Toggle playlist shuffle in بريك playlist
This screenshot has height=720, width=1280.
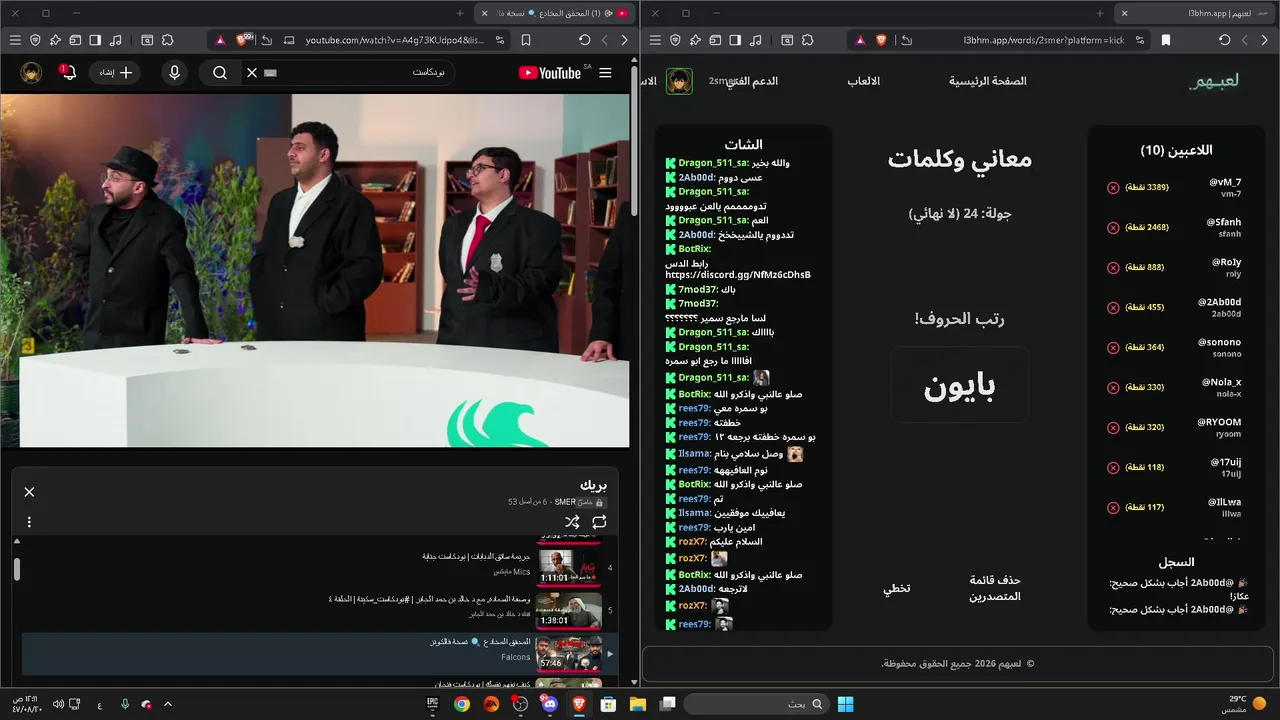pos(572,522)
